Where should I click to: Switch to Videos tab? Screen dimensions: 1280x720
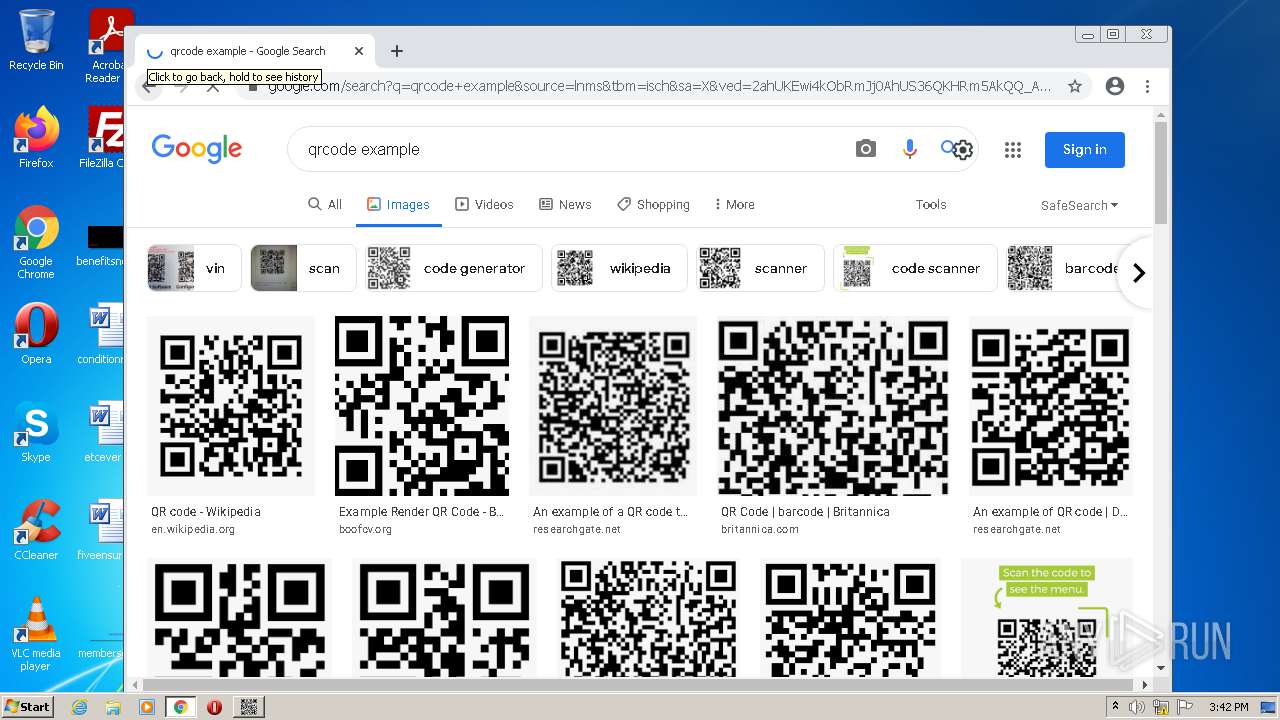[x=484, y=204]
